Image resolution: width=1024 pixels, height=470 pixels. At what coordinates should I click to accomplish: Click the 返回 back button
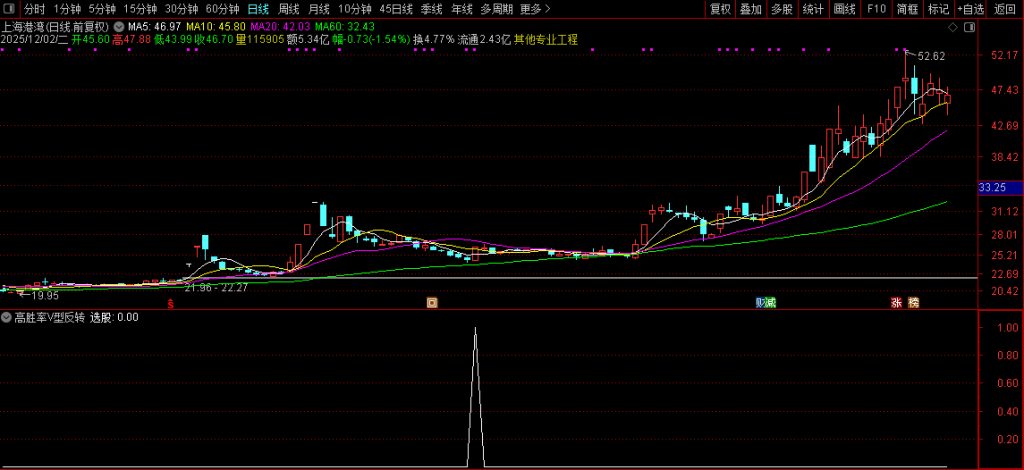(x=1004, y=9)
